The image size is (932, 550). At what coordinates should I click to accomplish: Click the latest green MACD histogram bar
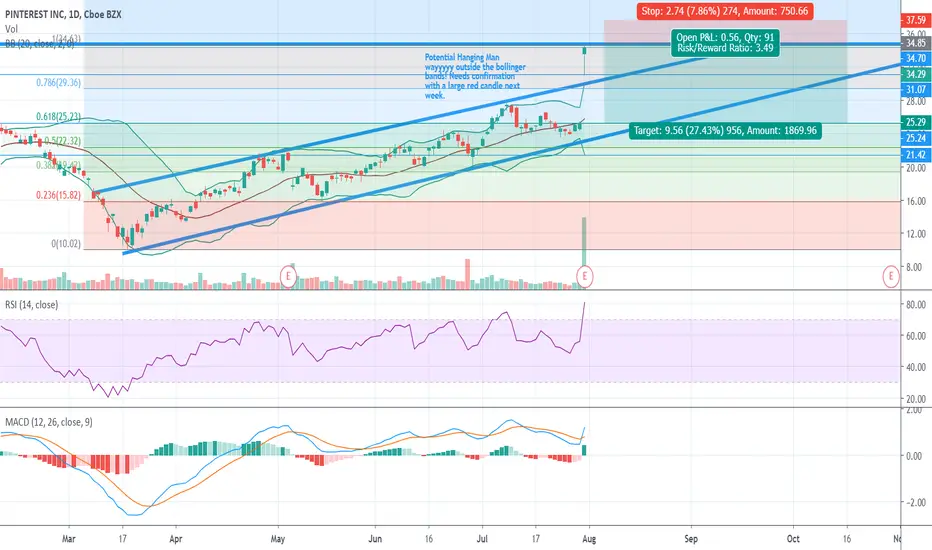[584, 450]
